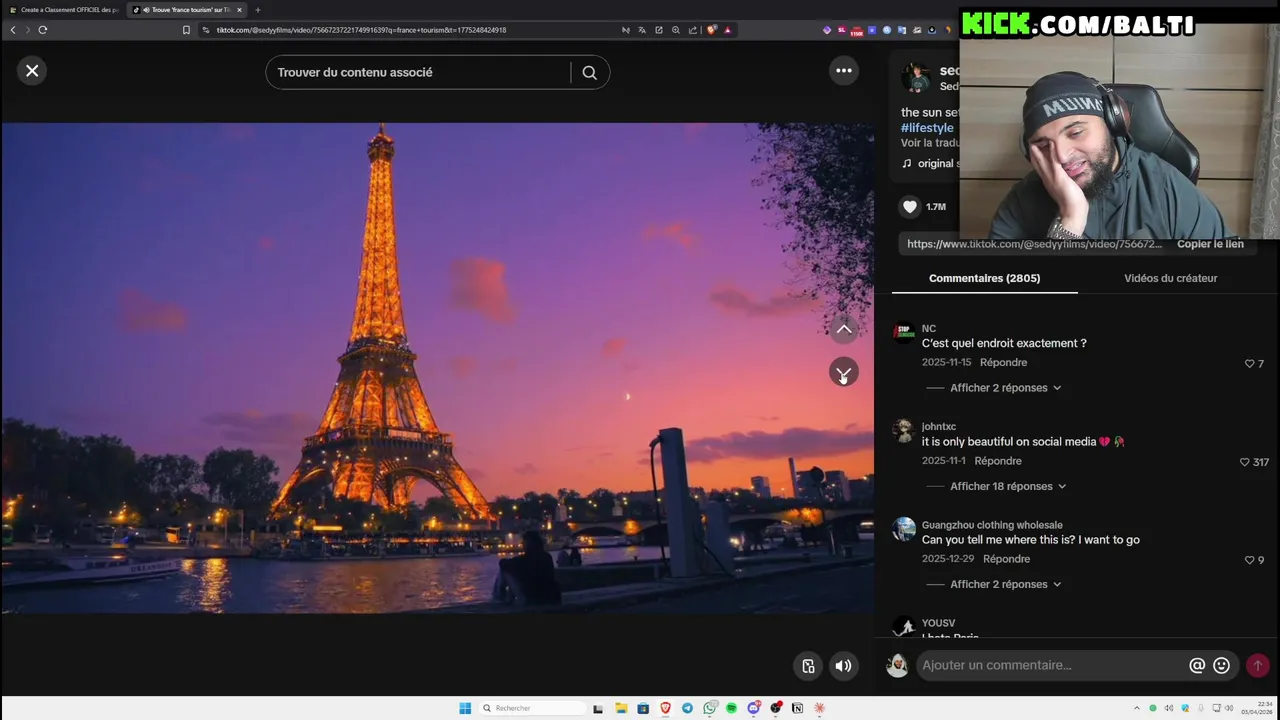Click the zoom magnifier icon in address bar
Viewport: 1280px width, 720px height.
coord(676,30)
